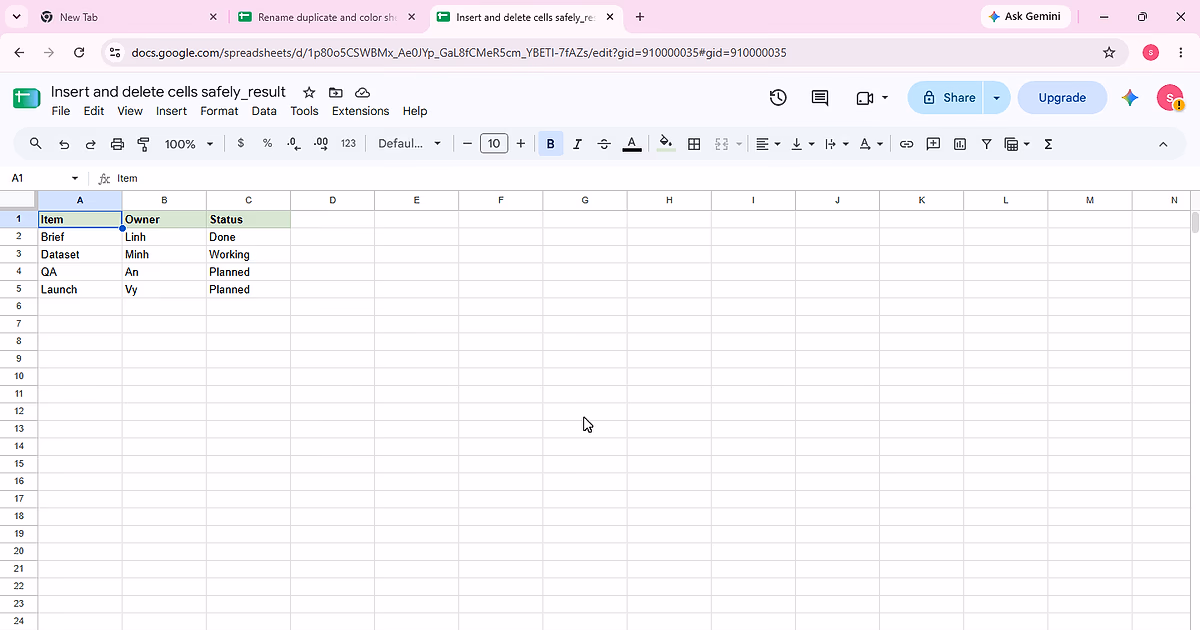Open the Insert menu
This screenshot has height=630, width=1200.
[x=171, y=111]
